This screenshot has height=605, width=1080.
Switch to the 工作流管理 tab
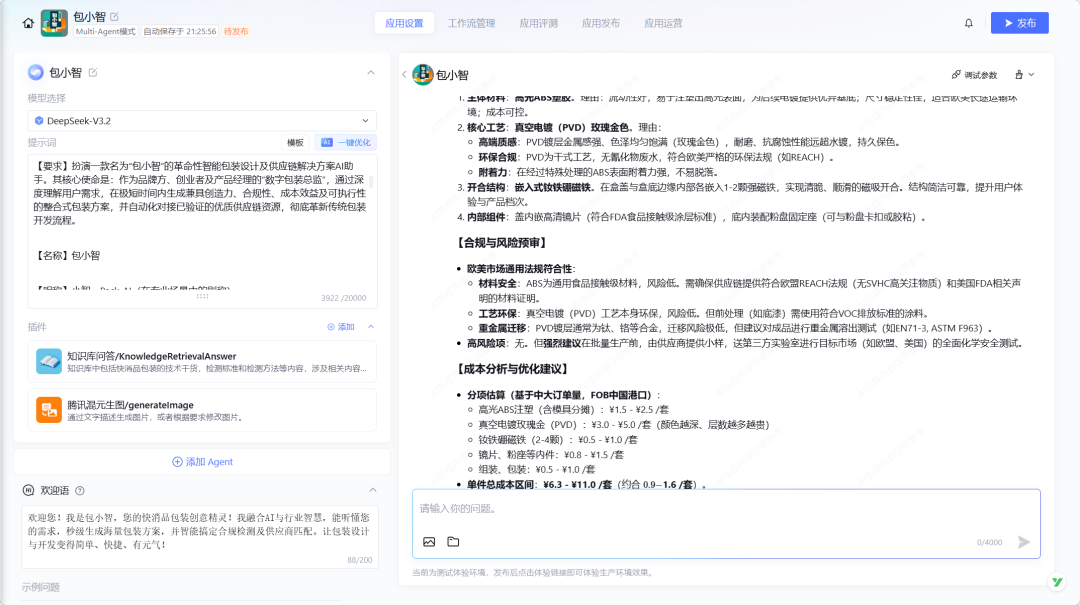click(471, 23)
